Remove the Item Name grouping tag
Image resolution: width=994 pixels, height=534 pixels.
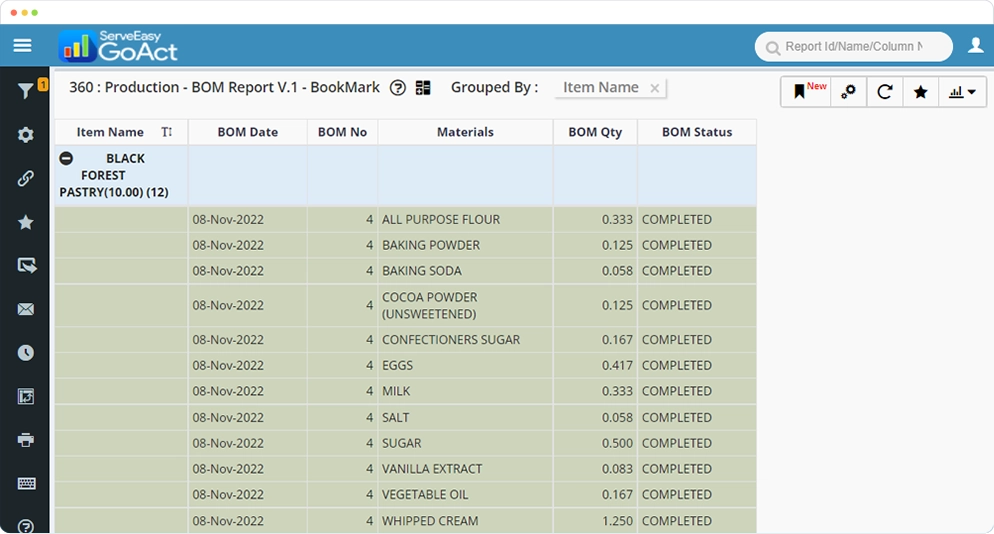(655, 88)
